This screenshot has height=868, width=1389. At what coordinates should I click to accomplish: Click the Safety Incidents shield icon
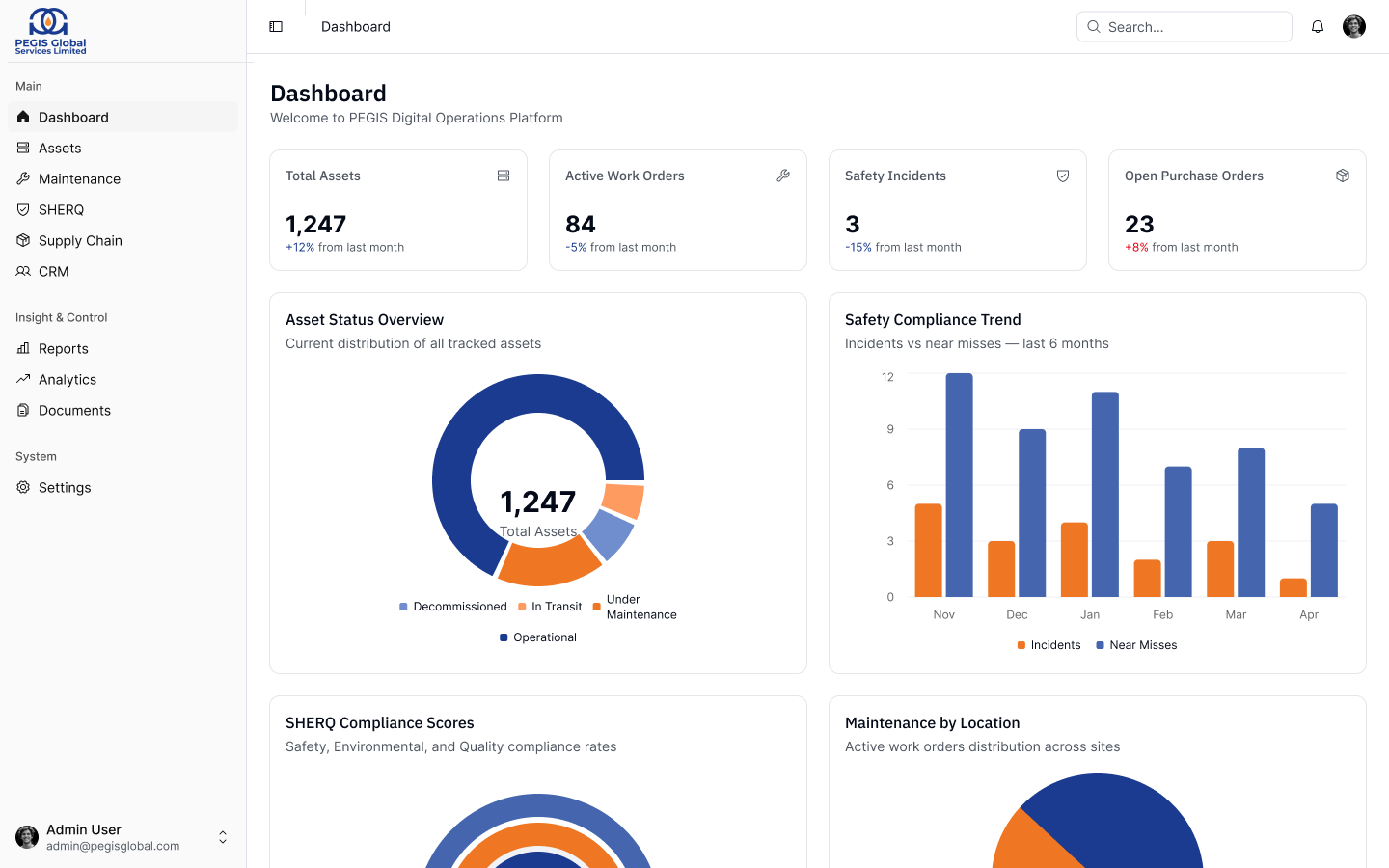(1063, 176)
